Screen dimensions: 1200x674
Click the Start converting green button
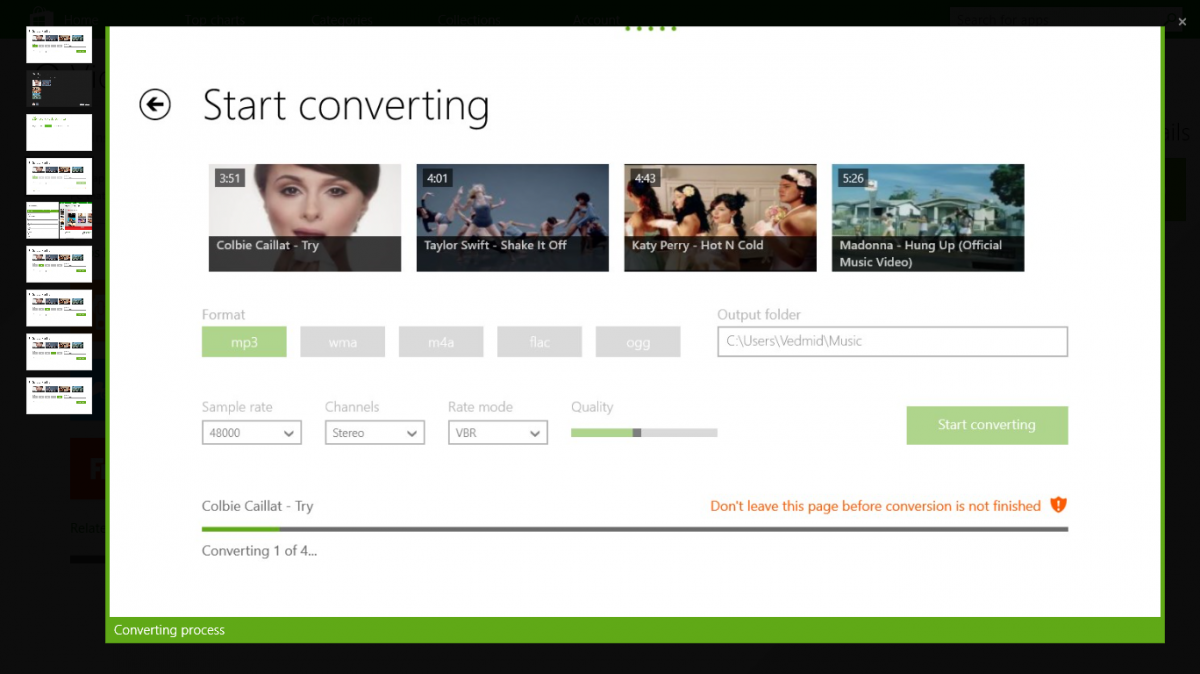987,425
